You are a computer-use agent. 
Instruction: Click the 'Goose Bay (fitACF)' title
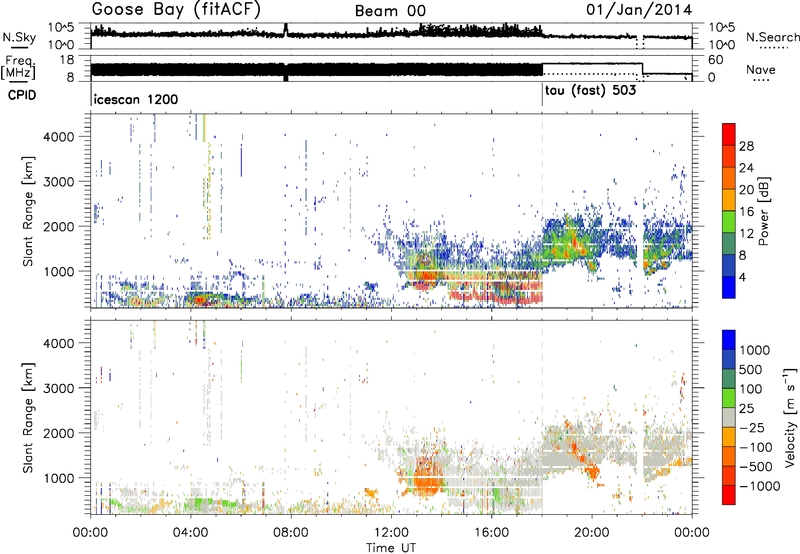pyautogui.click(x=176, y=9)
